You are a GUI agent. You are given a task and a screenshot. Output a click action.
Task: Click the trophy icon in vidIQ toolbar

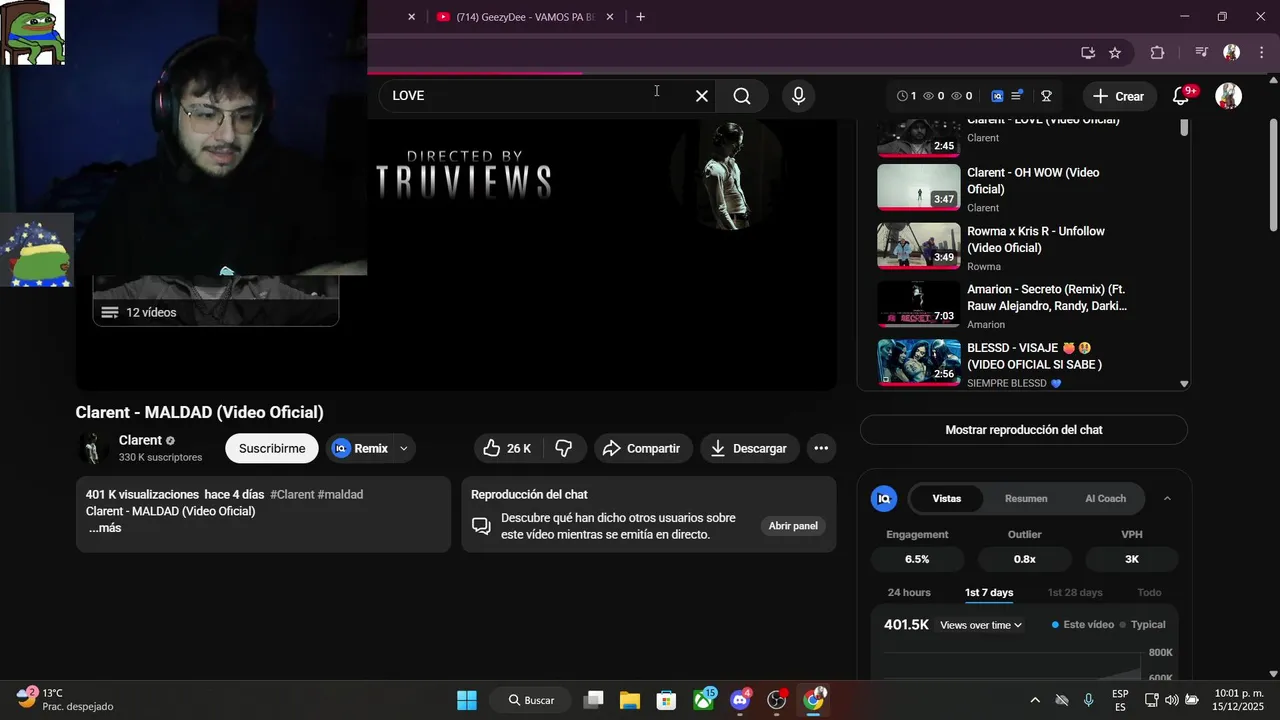1046,96
